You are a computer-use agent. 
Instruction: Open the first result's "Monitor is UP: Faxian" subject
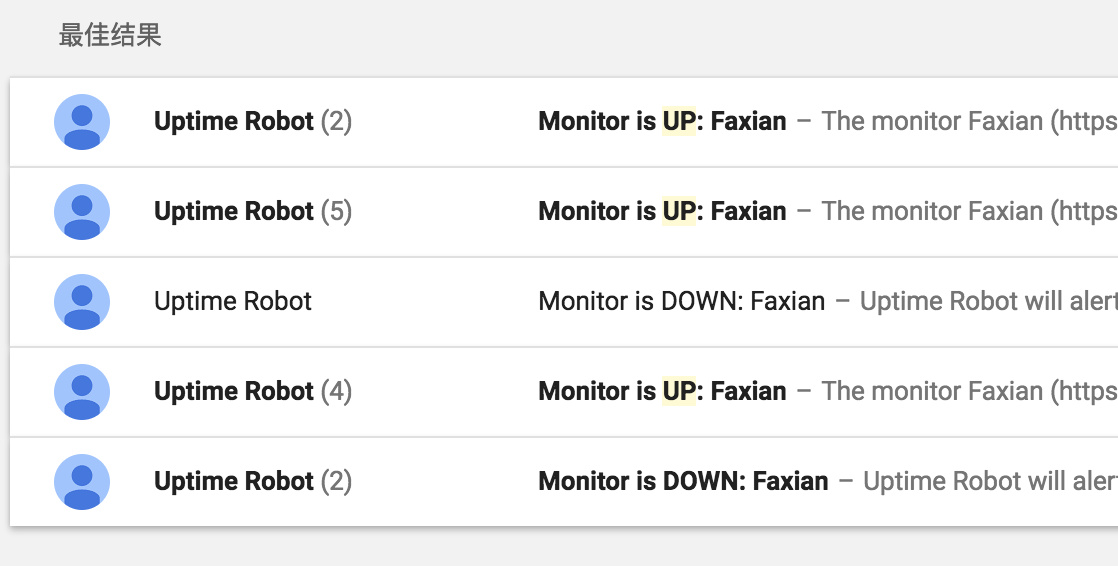(x=662, y=122)
